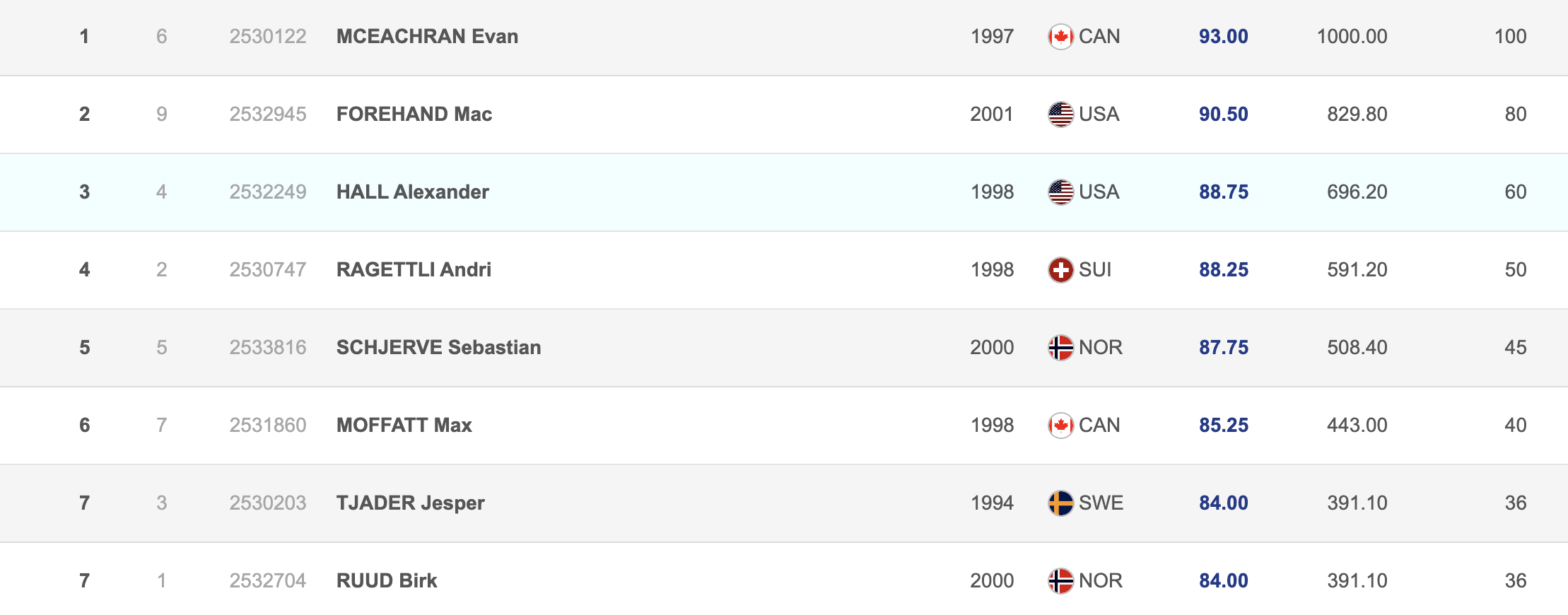The image size is (1568, 615).
Task: Click Canada flag icon beside MCEACHRAN Evan
Action: pos(1060,37)
